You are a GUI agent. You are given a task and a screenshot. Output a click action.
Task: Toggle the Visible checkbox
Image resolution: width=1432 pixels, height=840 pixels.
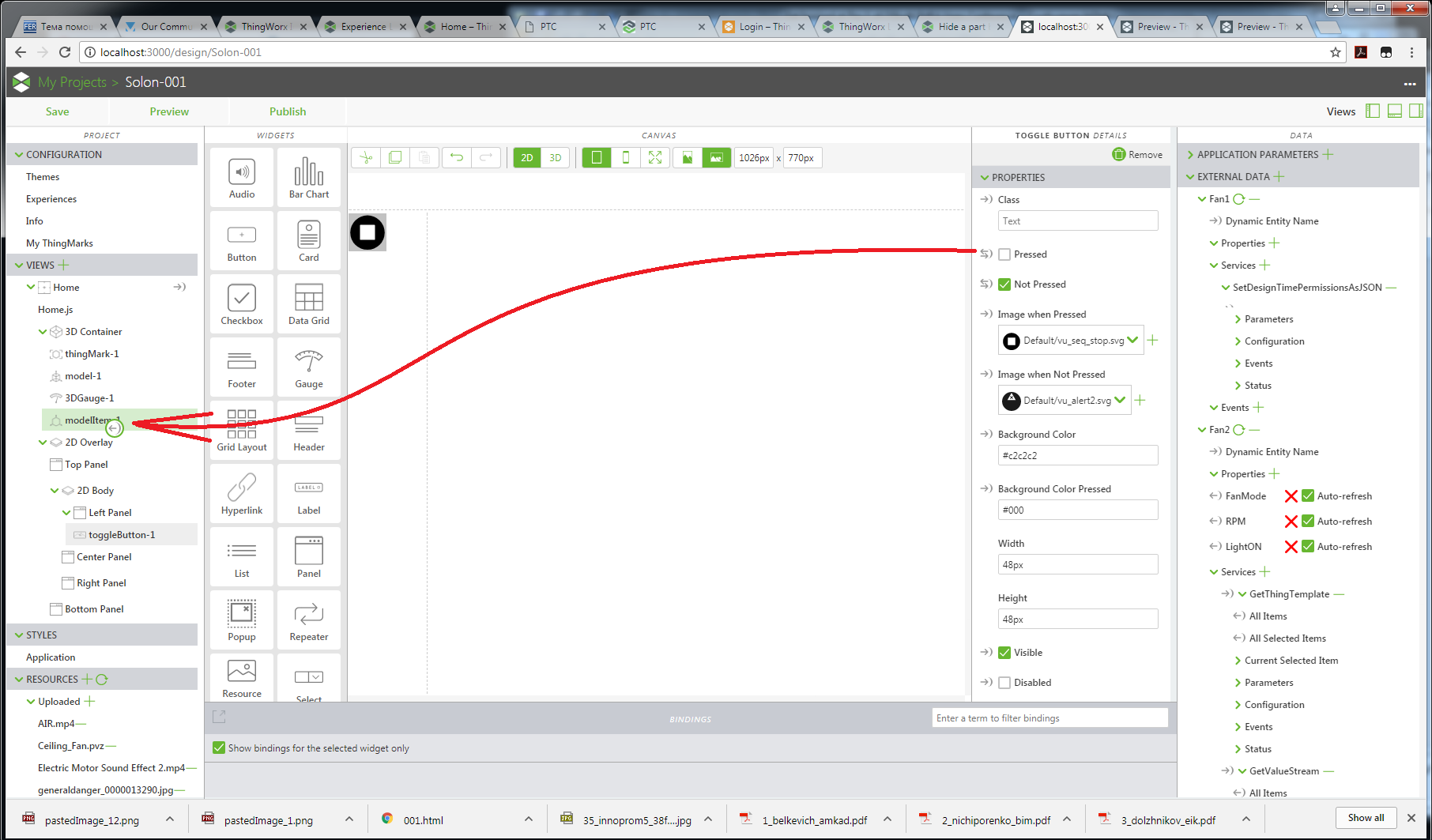point(1004,653)
